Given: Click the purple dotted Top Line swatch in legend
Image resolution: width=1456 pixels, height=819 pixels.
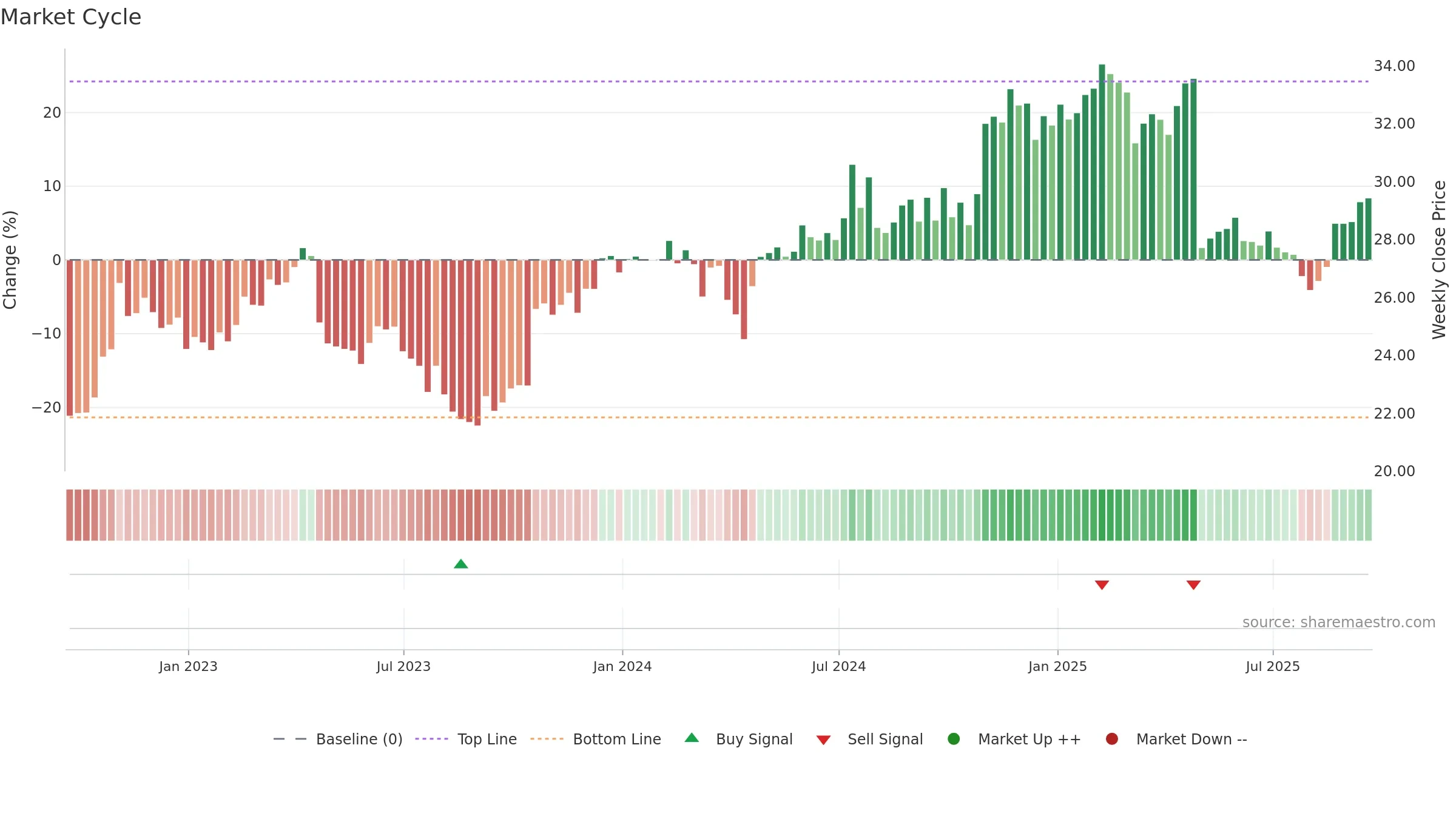Looking at the screenshot, I should (431, 739).
